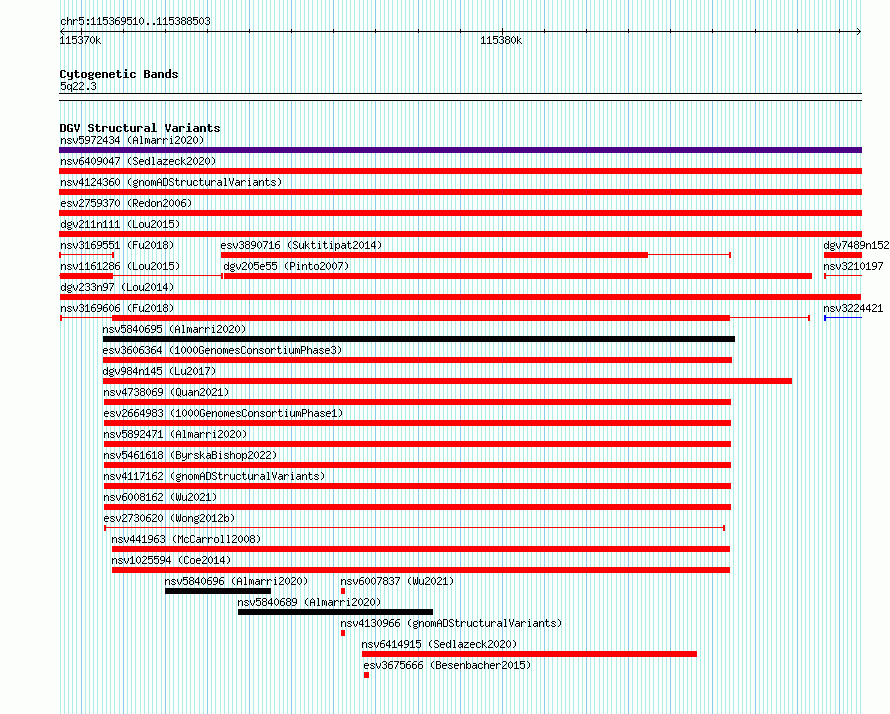Viewport: 890px width, 714px height.
Task: Select the blue nsv3224421 variant bar
Action: 843,318
